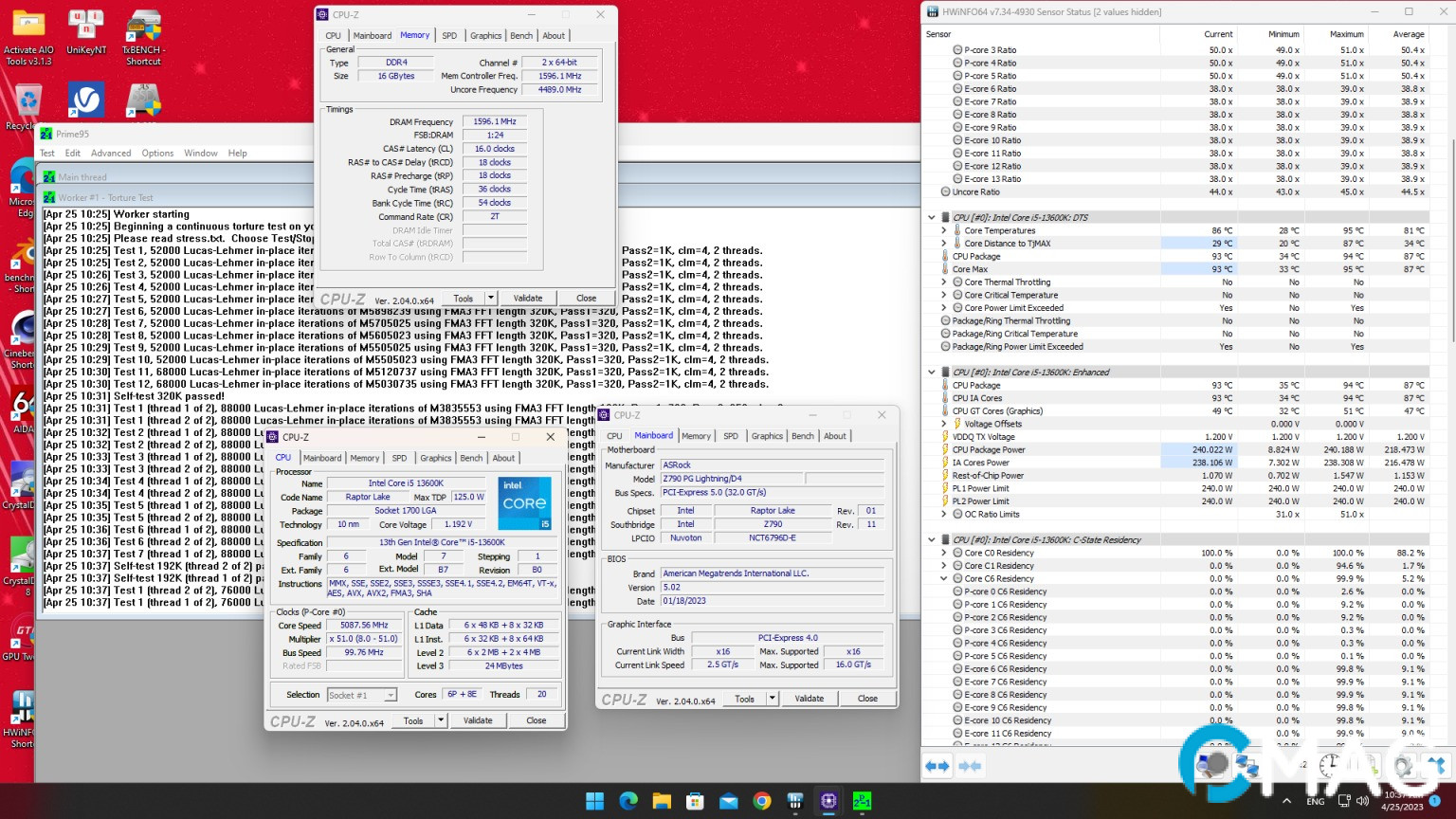
Task: Open Advanced menu in Prime95
Action: pyautogui.click(x=111, y=153)
